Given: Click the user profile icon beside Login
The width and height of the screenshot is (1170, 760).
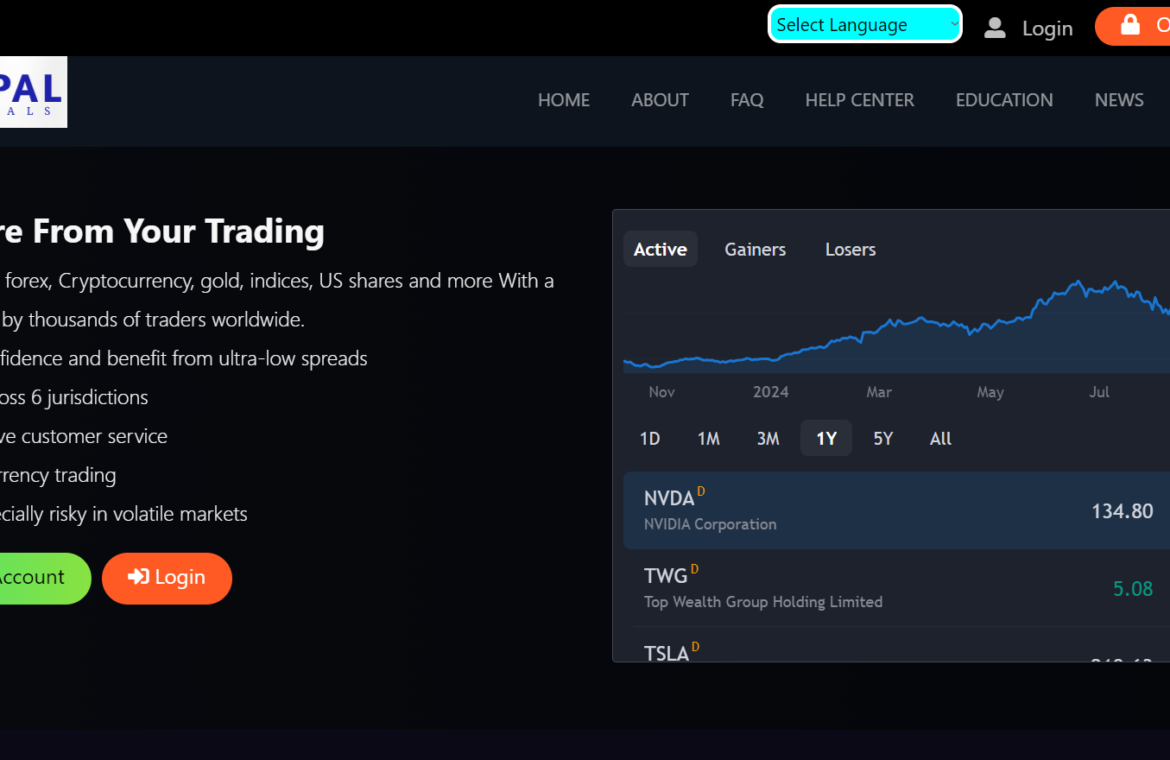Looking at the screenshot, I should click(994, 28).
